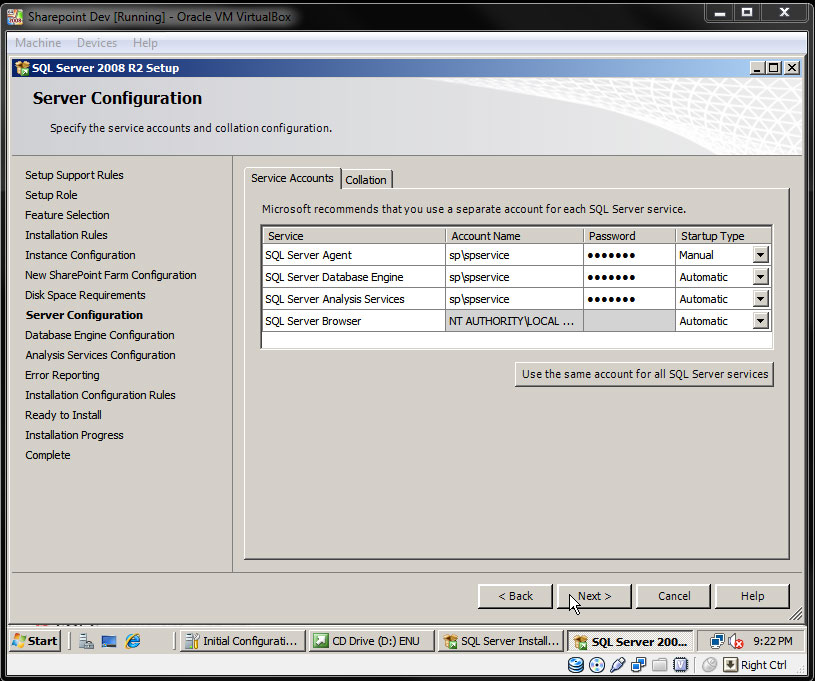815x681 pixels.
Task: Open Database Engine startup type dropdown
Action: pos(760,277)
